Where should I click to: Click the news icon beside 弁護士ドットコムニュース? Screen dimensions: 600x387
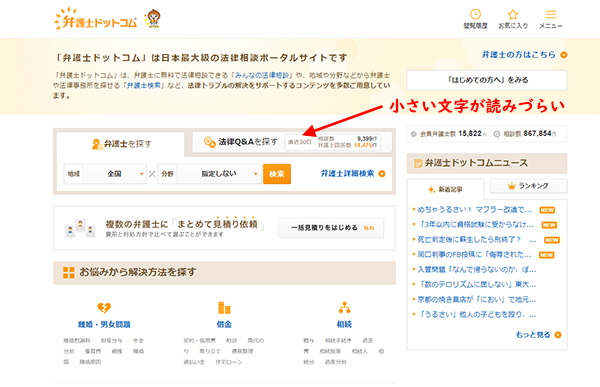(x=418, y=163)
